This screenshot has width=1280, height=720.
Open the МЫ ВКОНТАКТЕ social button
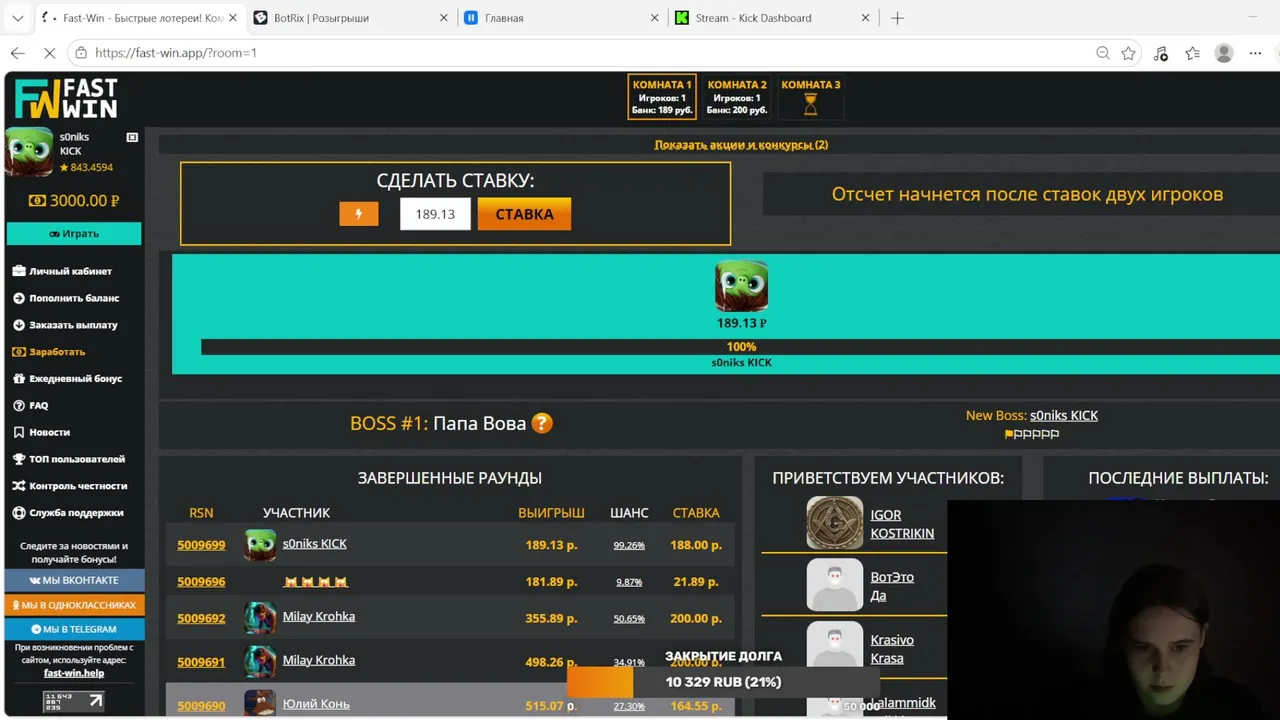74,580
